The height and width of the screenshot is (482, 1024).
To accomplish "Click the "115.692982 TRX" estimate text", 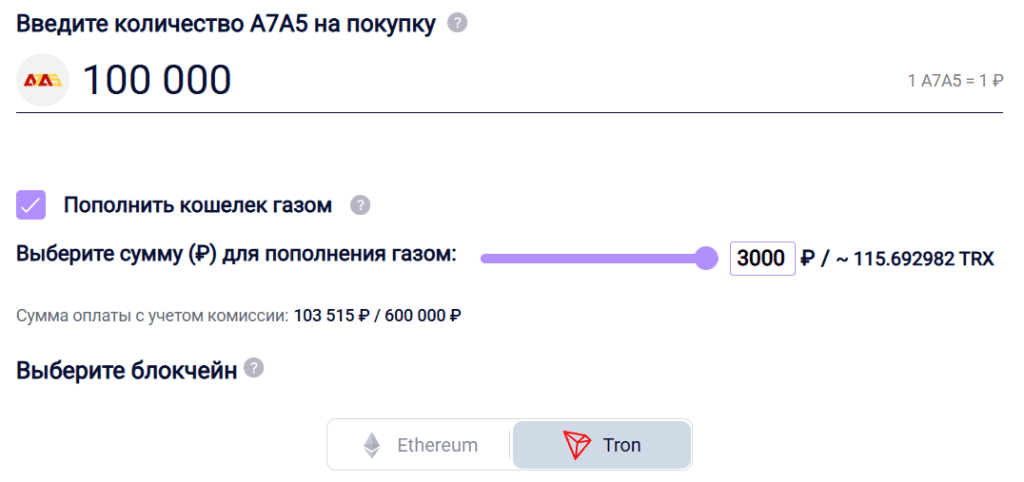I will point(923,259).
